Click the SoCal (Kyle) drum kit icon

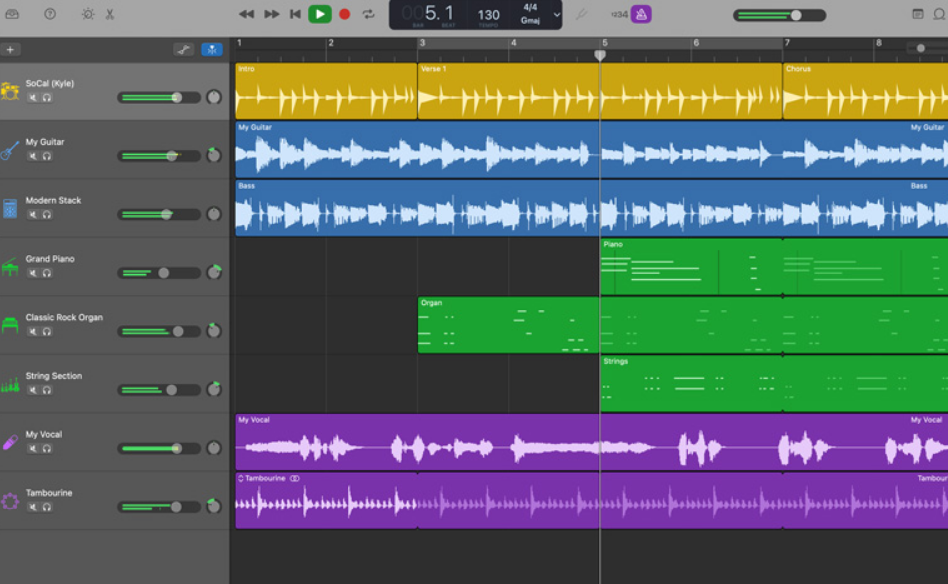tap(11, 92)
